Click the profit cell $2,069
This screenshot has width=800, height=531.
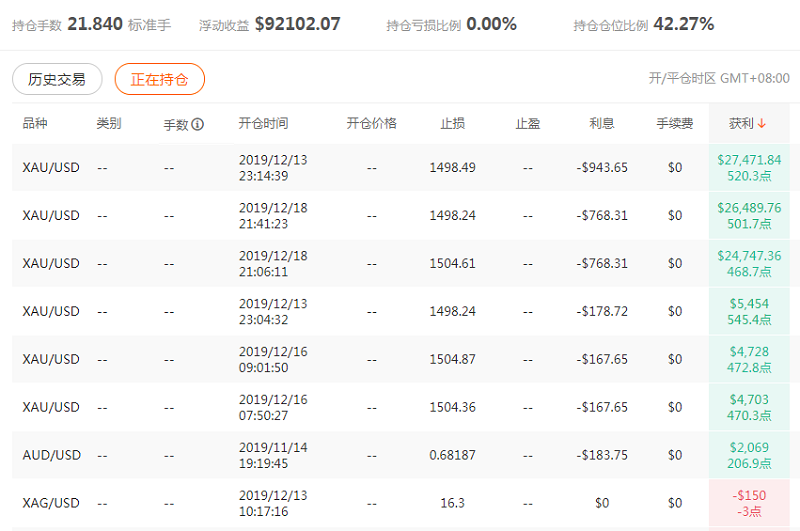pos(749,456)
